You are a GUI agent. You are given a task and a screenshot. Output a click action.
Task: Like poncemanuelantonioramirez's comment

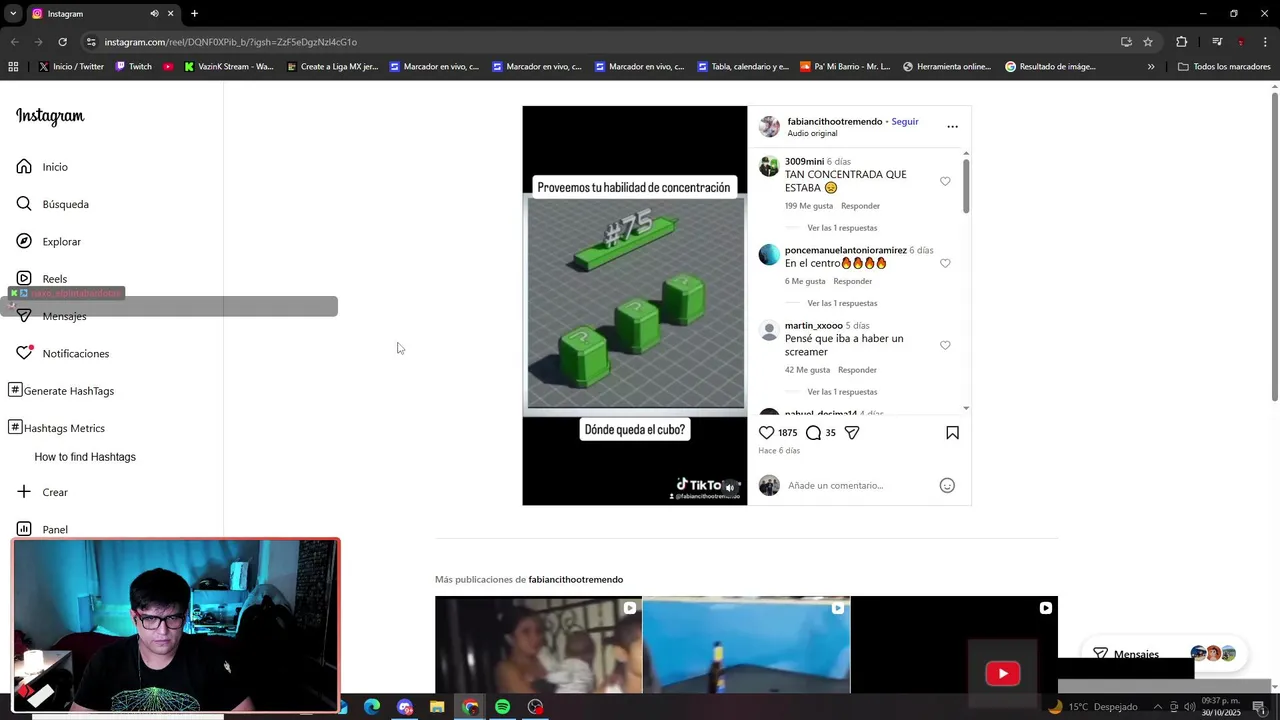click(945, 263)
